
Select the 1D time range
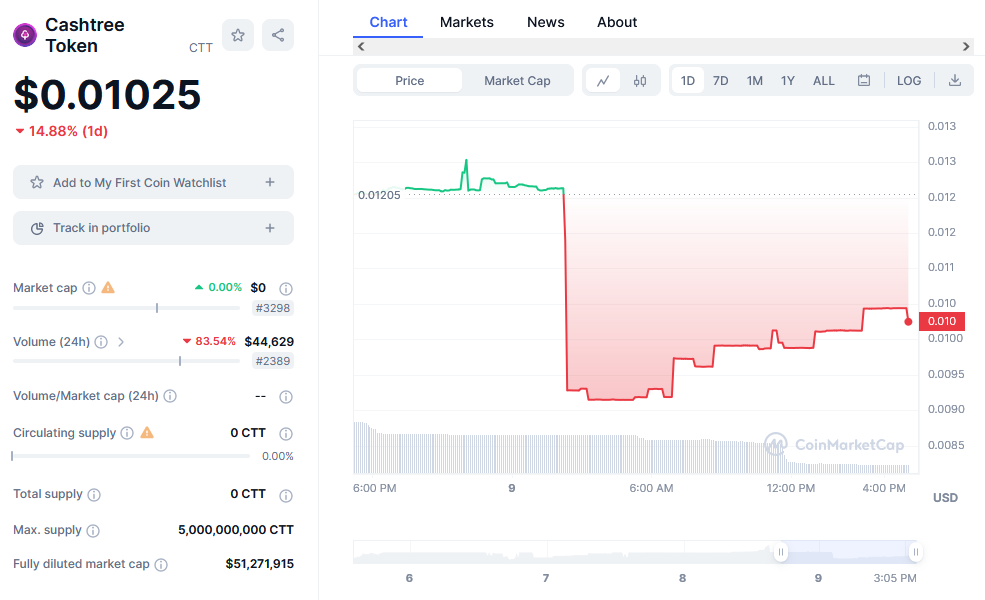point(688,80)
